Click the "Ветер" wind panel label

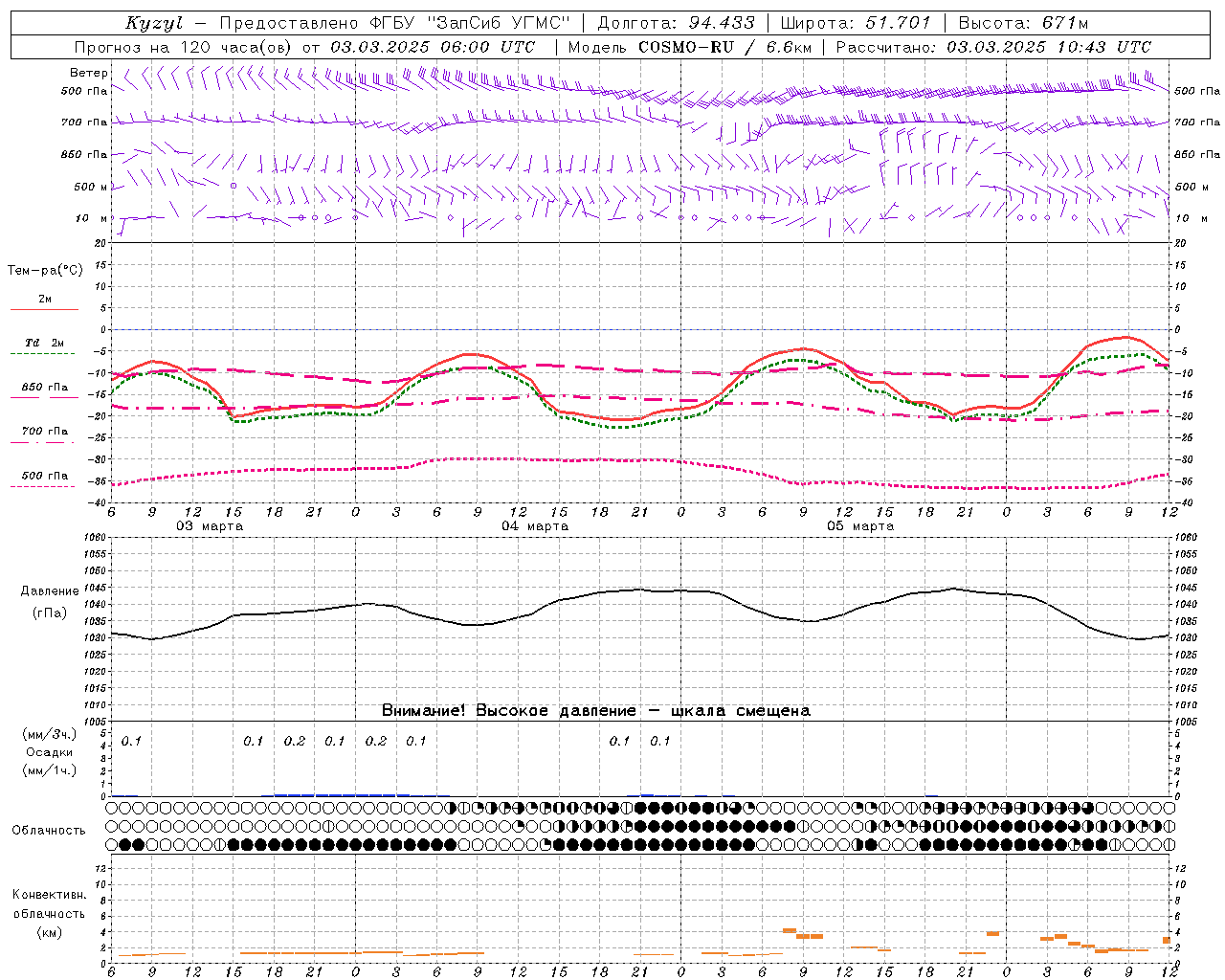click(89, 73)
